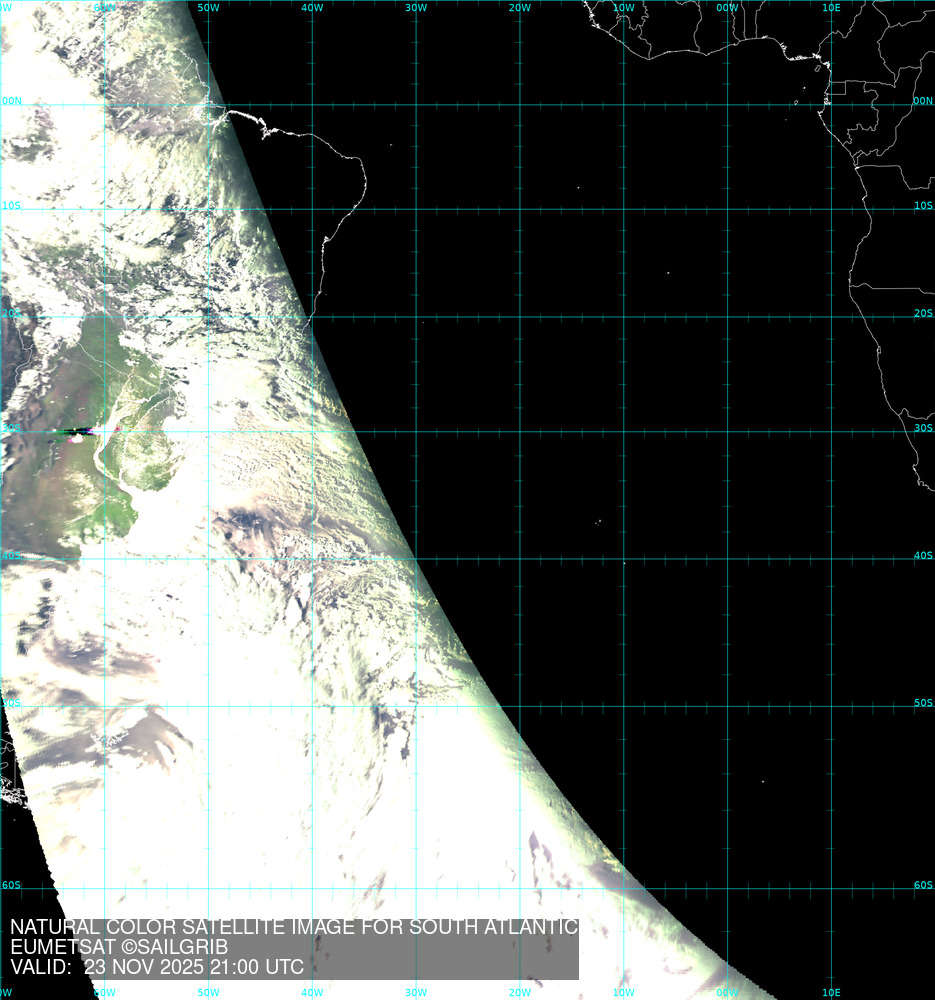Select the VALID 23 NOV 2025 timestamp text
The image size is (935, 1000).
point(157,967)
